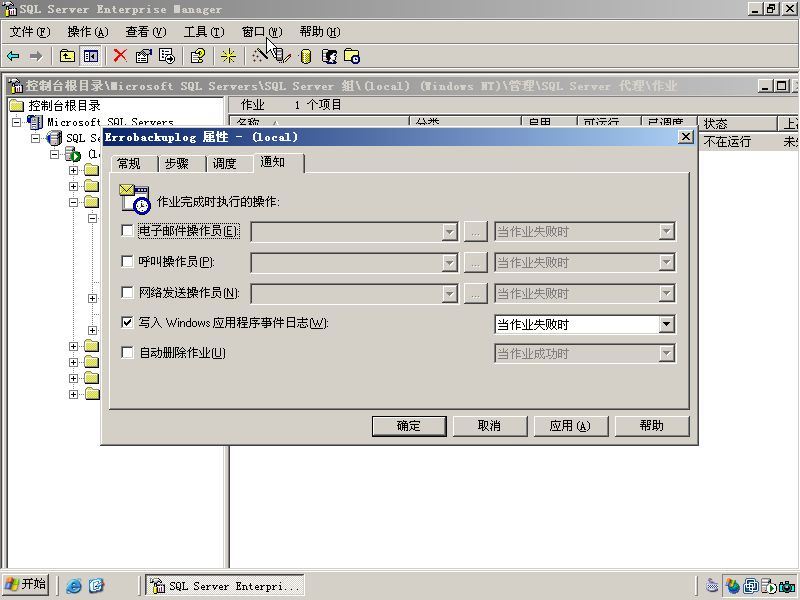Click the Register server toolbar icon
This screenshot has height=600, width=800.
tap(282, 56)
